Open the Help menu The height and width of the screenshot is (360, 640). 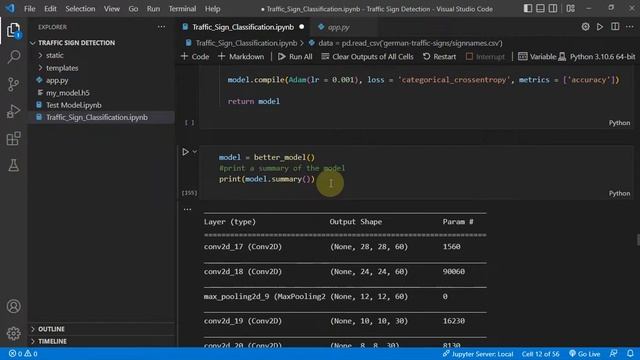coord(212,9)
